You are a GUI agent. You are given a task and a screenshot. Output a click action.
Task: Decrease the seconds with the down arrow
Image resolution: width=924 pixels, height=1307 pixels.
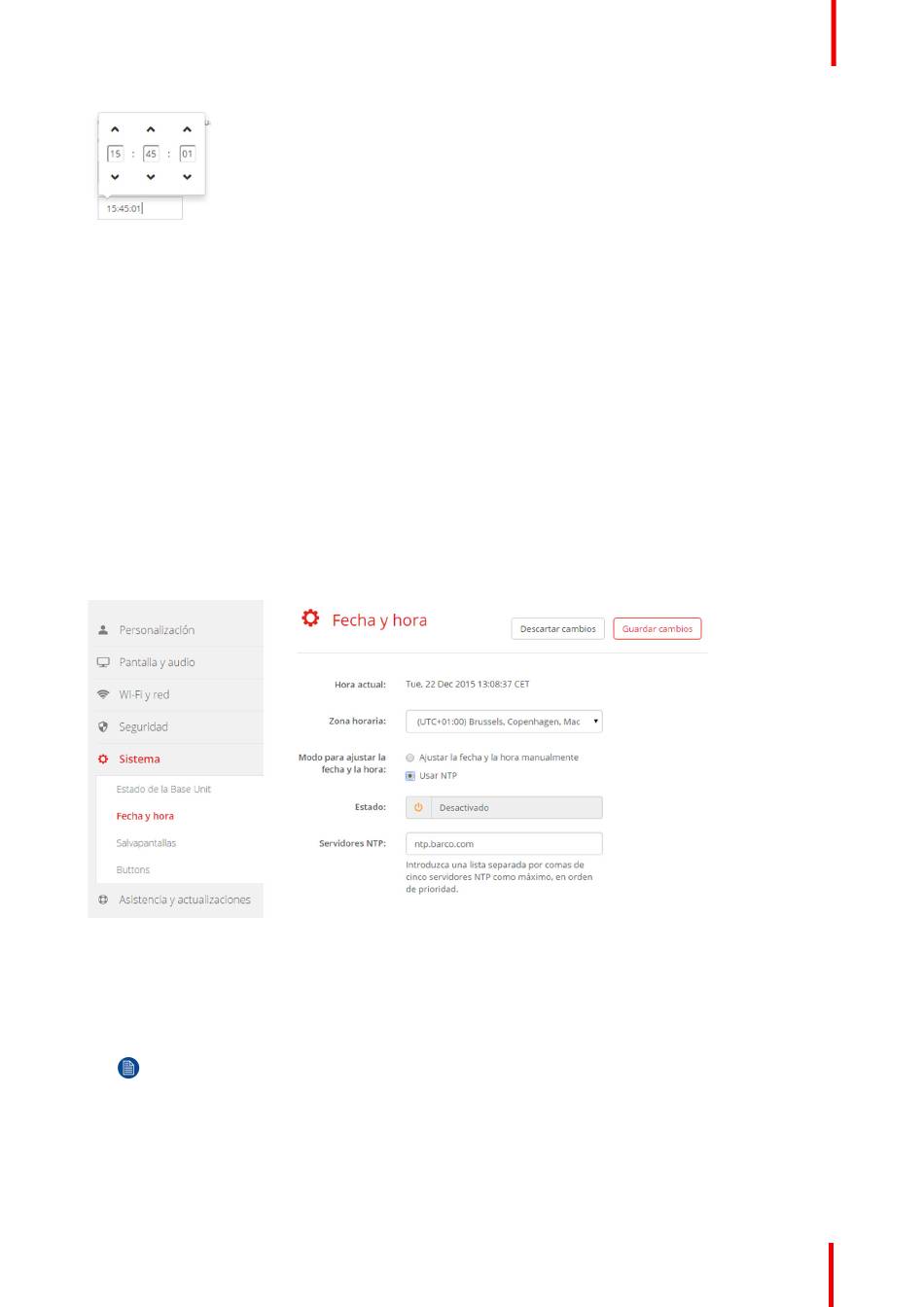coord(187,177)
